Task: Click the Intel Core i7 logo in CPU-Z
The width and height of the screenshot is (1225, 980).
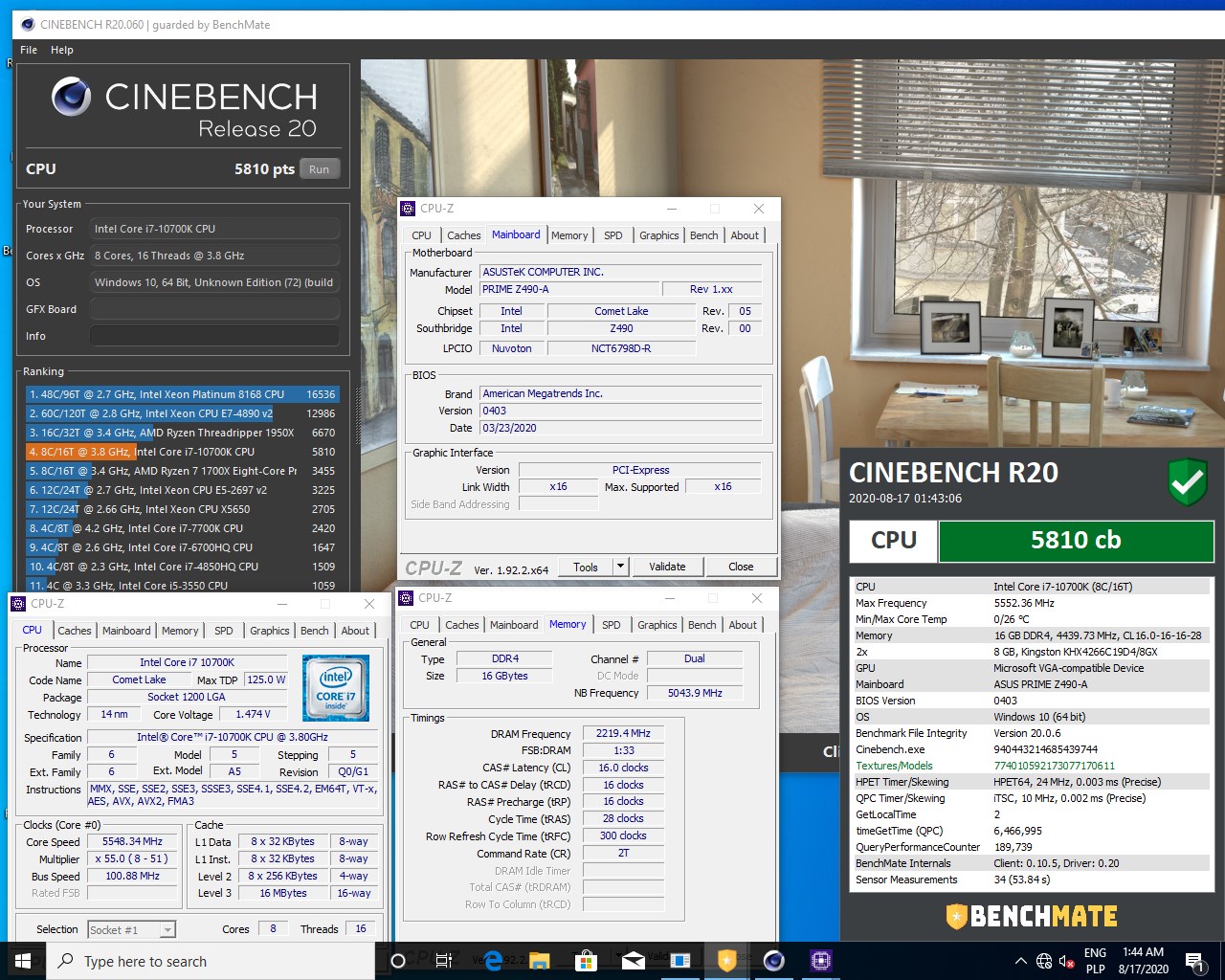Action: coord(335,688)
